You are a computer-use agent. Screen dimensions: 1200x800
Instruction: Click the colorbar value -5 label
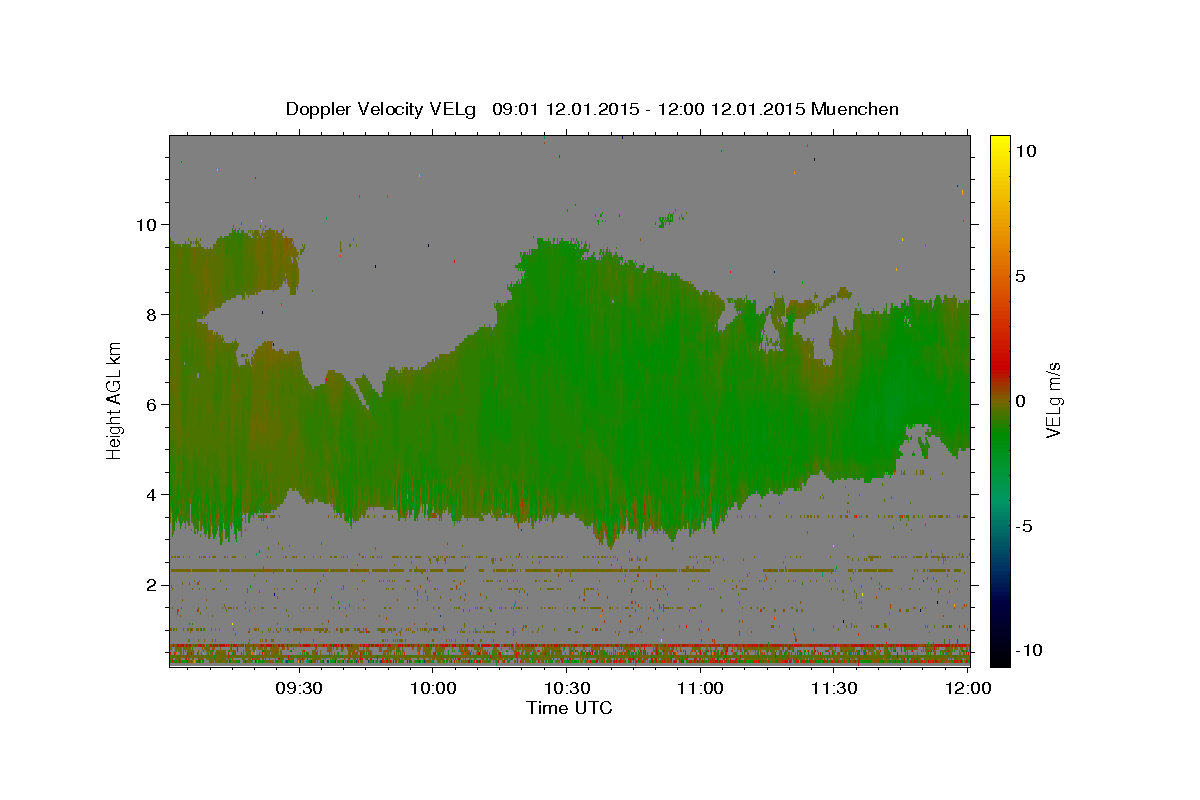coord(1025,526)
